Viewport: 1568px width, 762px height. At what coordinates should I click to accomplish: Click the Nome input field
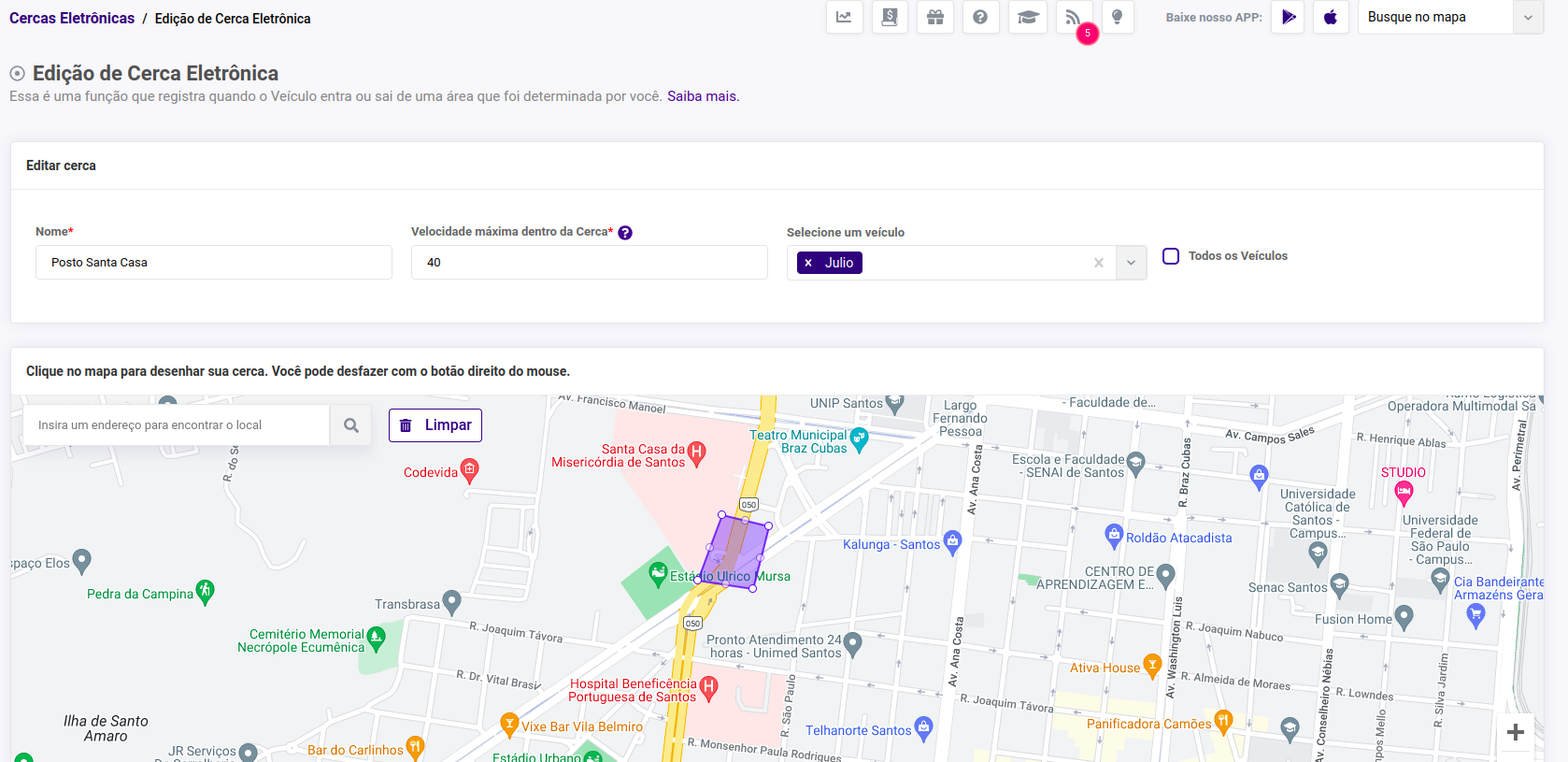pos(213,263)
